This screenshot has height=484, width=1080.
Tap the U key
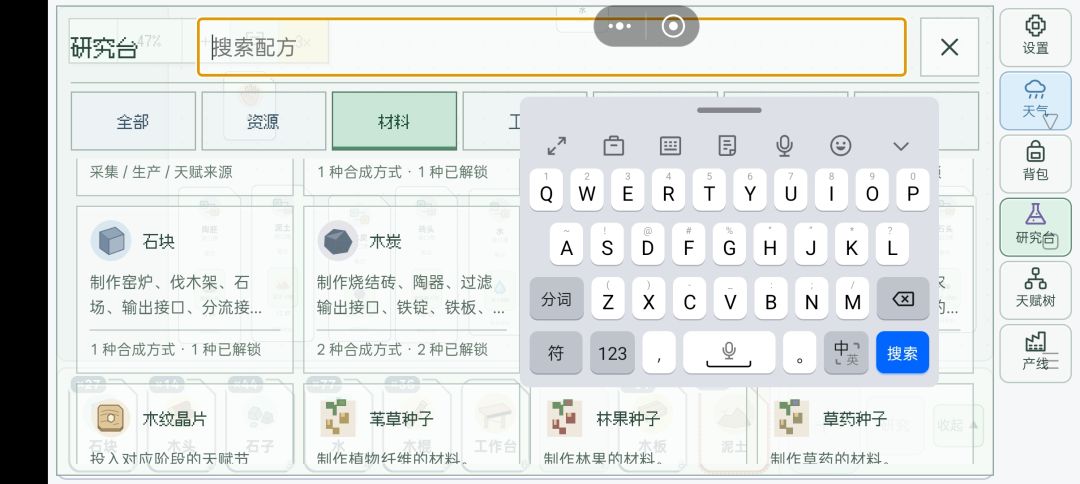(790, 190)
